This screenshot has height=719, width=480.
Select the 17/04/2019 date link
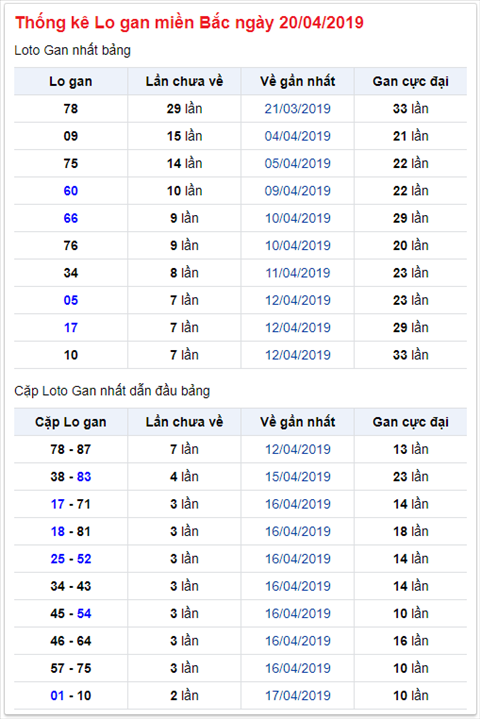click(x=298, y=696)
